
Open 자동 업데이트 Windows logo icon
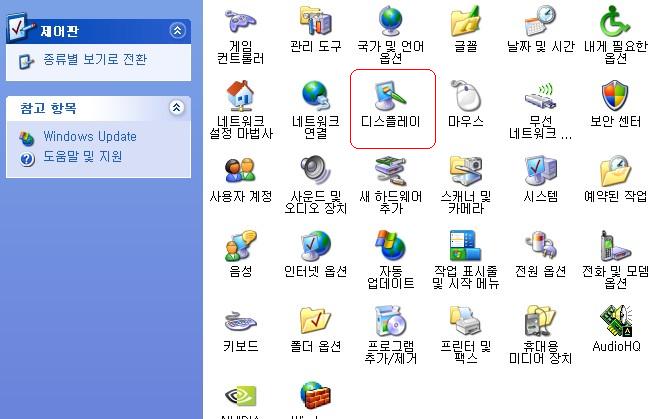pyautogui.click(x=391, y=245)
